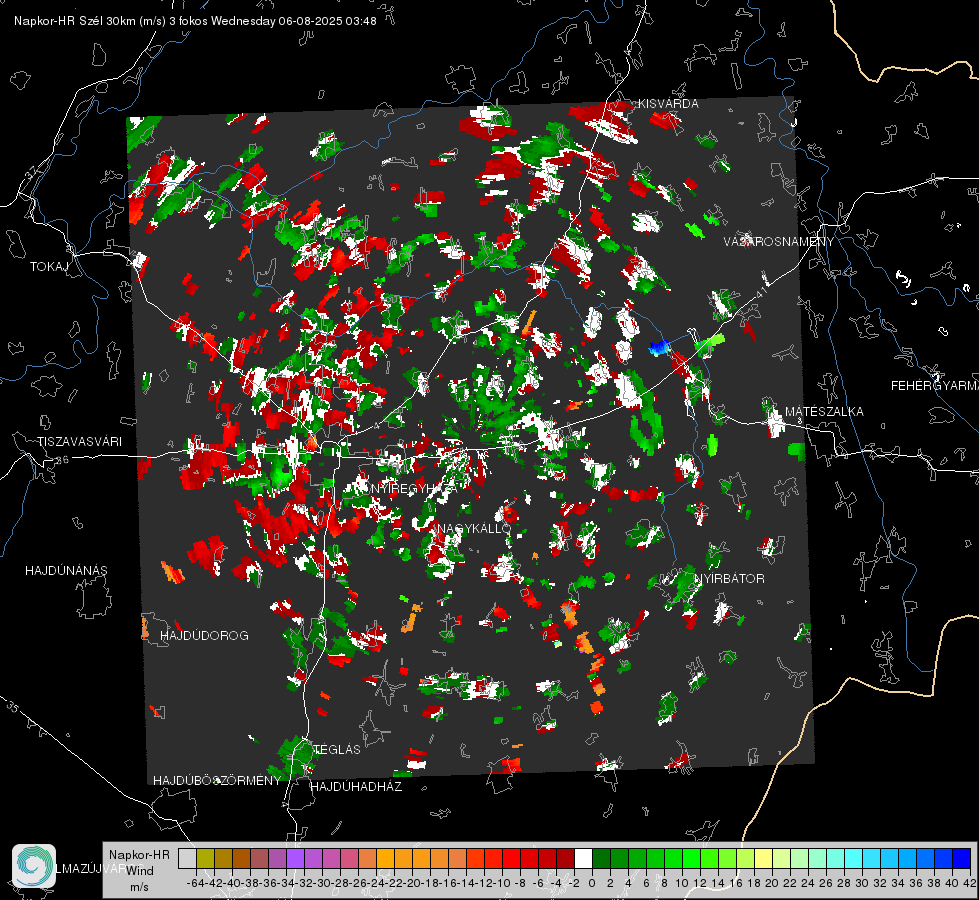Screen dimensions: 979x900
Task: Click the FEHÉRGYARMAT city label
Action: 934,386
